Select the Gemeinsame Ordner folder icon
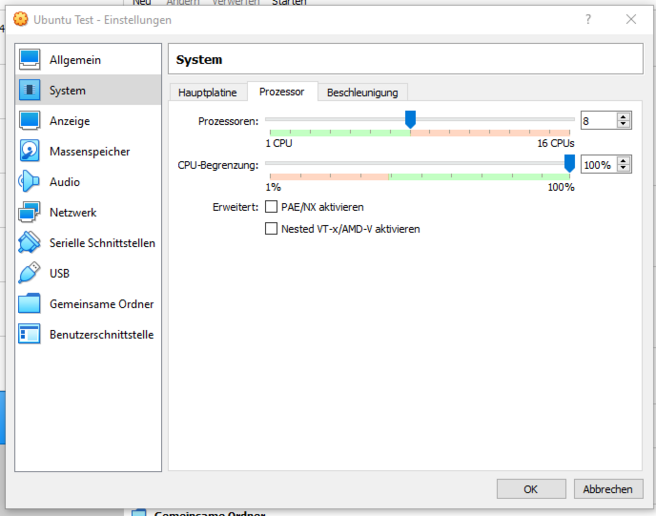Screen dimensions: 656x516 point(30,304)
